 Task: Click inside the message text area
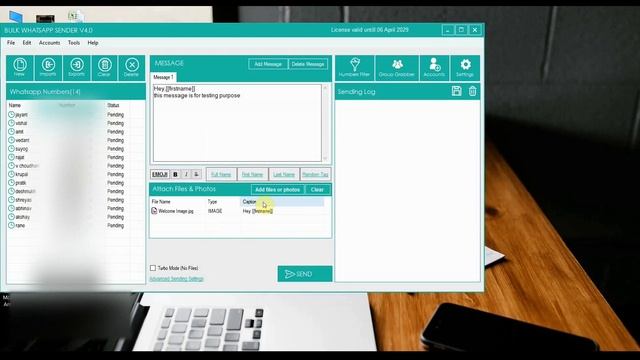pyautogui.click(x=237, y=123)
